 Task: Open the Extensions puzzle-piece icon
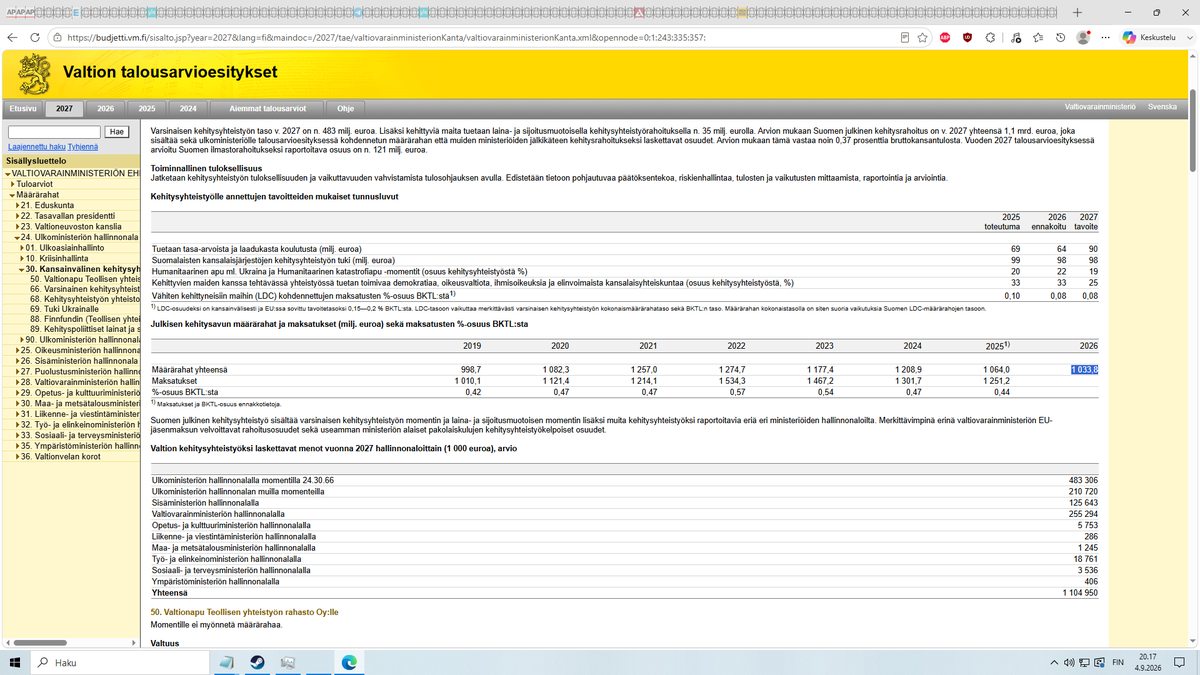pyautogui.click(x=990, y=37)
